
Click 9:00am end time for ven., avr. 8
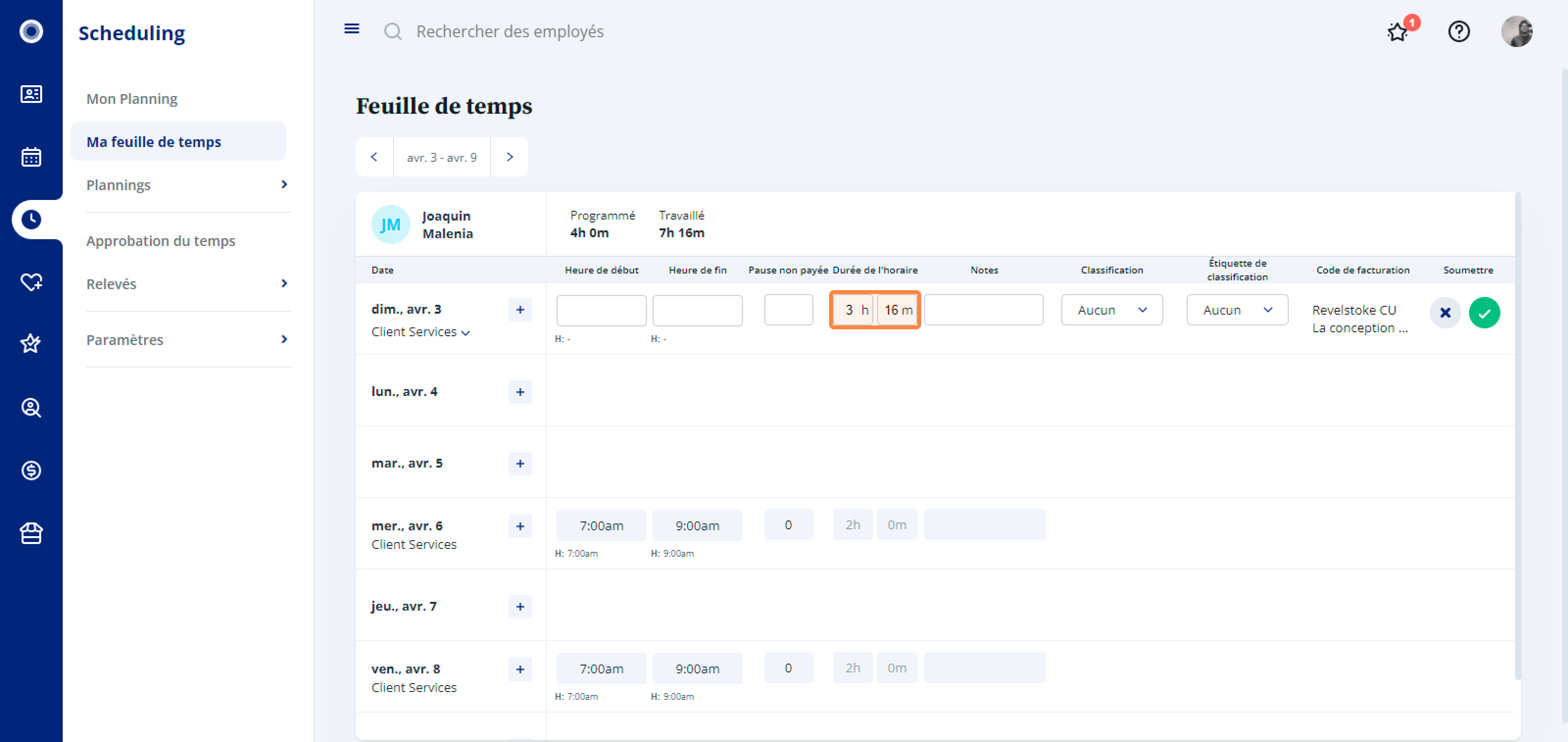[x=698, y=668]
